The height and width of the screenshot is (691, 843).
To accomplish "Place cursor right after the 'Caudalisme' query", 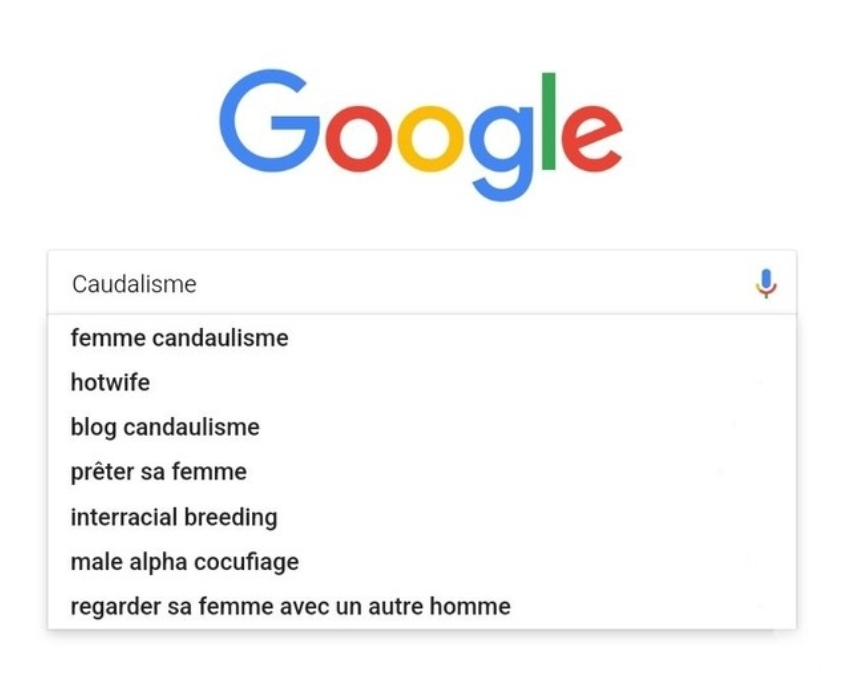I will pyautogui.click(x=199, y=284).
